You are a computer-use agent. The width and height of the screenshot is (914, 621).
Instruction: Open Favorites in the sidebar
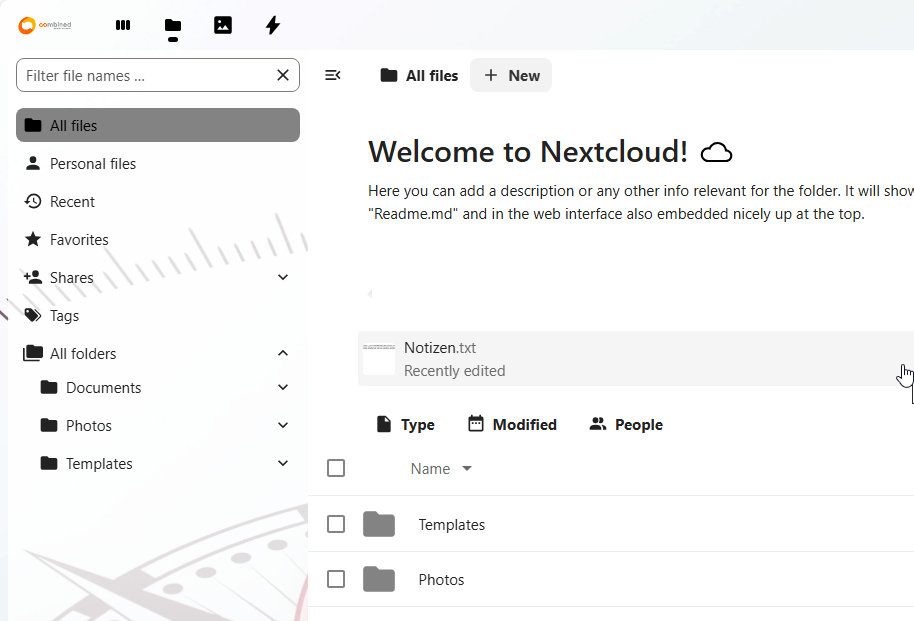point(79,239)
